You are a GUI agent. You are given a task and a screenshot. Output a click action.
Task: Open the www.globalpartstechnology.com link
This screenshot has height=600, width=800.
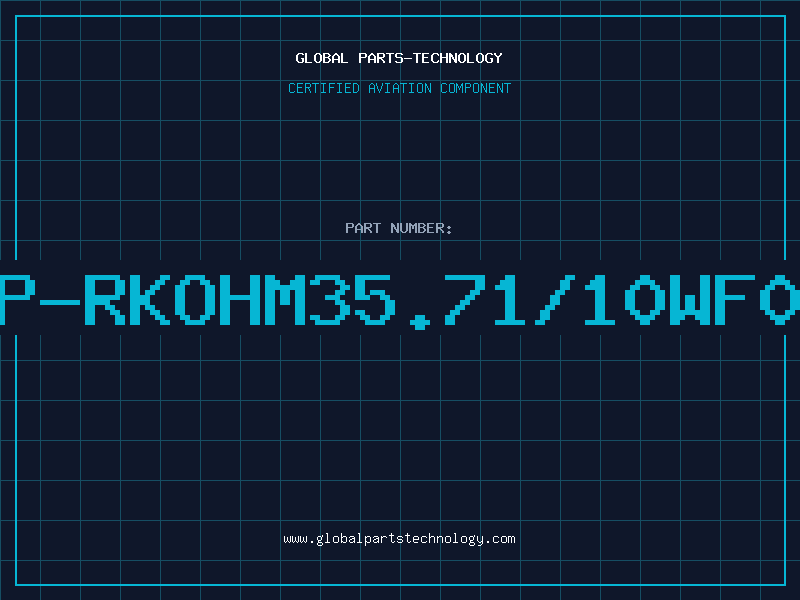(x=399, y=539)
